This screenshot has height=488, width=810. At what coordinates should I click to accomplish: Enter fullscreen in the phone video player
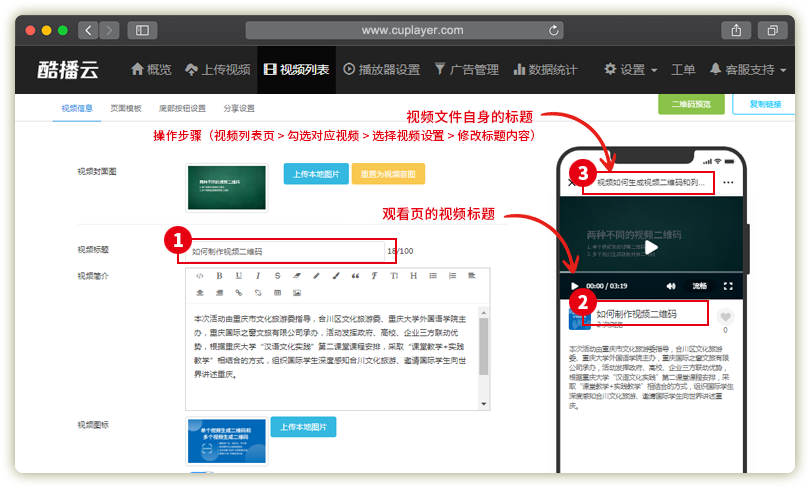click(x=728, y=286)
